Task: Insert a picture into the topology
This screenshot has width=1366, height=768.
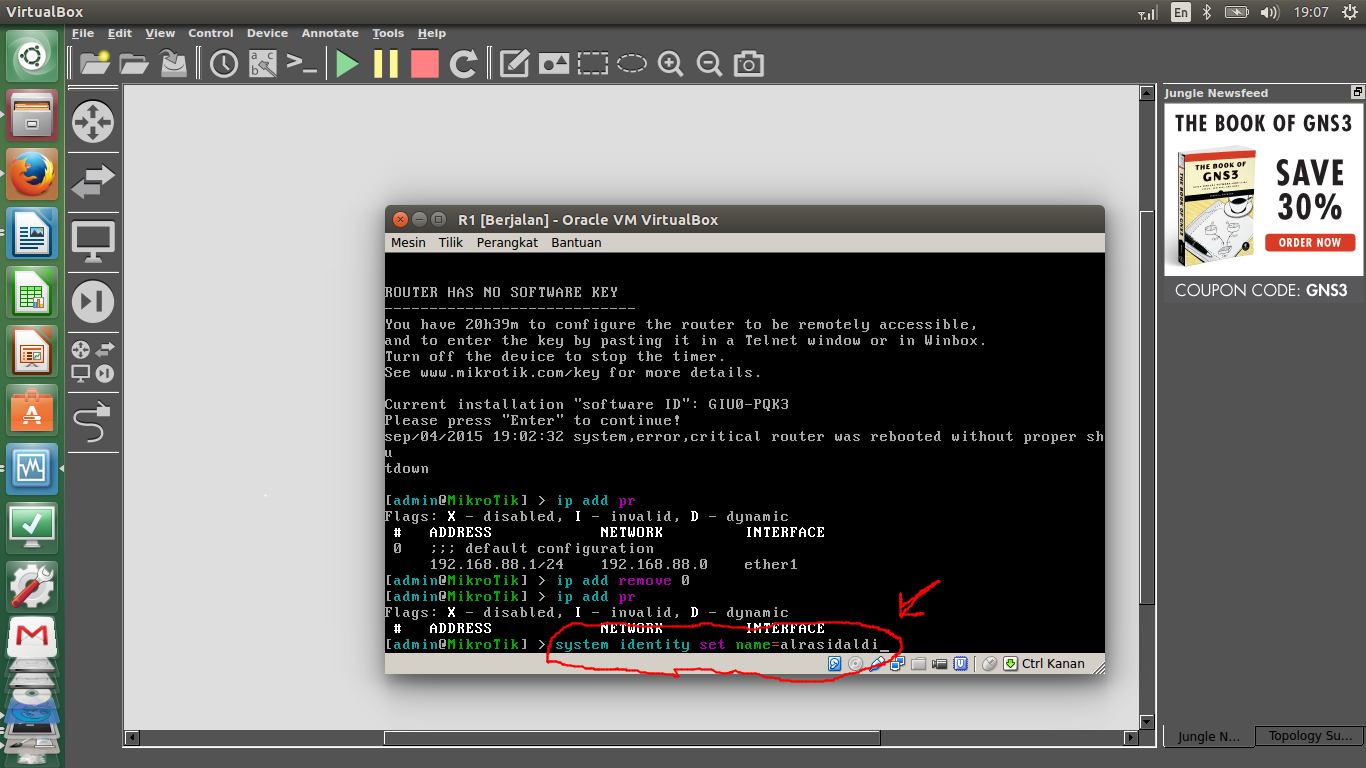Action: (x=553, y=63)
